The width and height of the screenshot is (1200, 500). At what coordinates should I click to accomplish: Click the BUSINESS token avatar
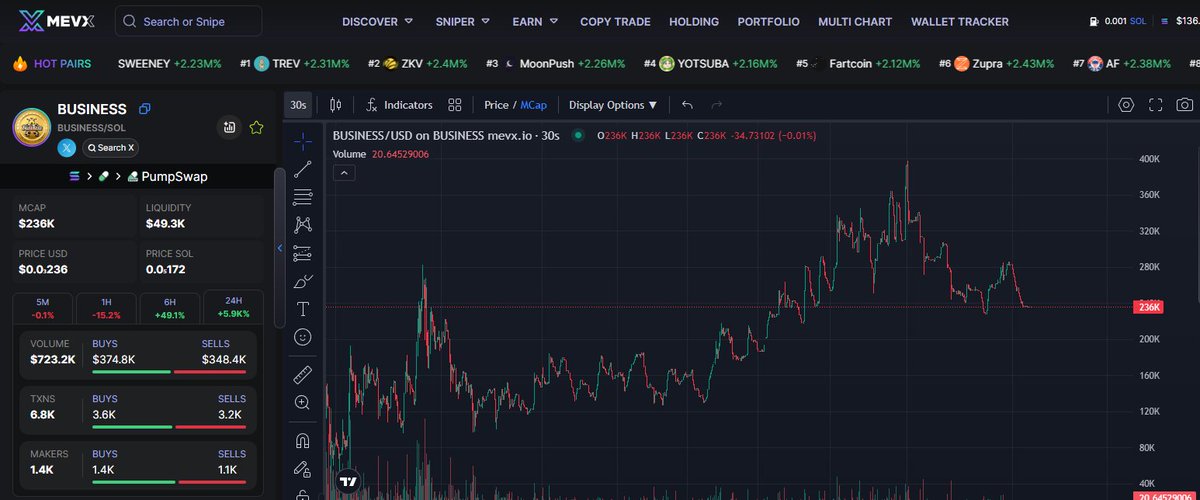pyautogui.click(x=31, y=126)
